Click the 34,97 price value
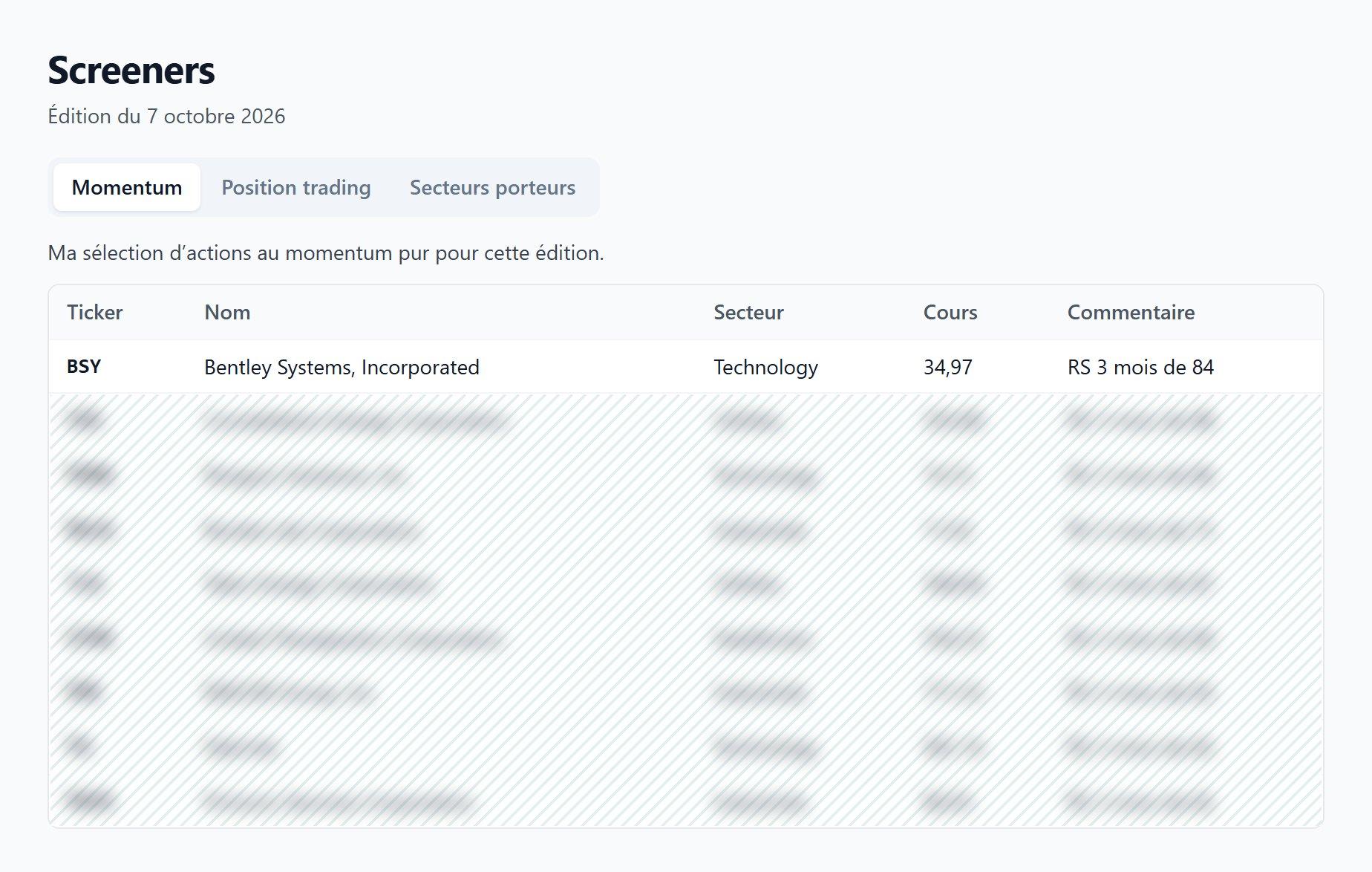 [947, 367]
